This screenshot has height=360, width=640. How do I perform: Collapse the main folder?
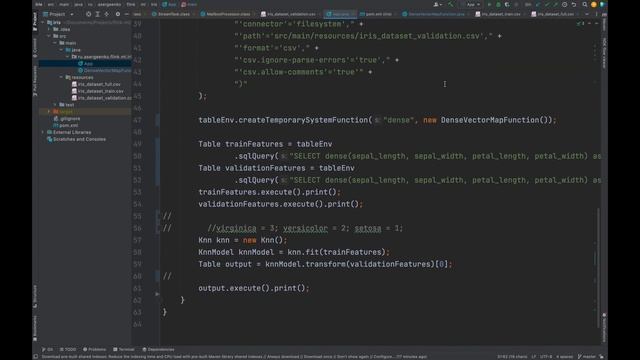point(56,43)
